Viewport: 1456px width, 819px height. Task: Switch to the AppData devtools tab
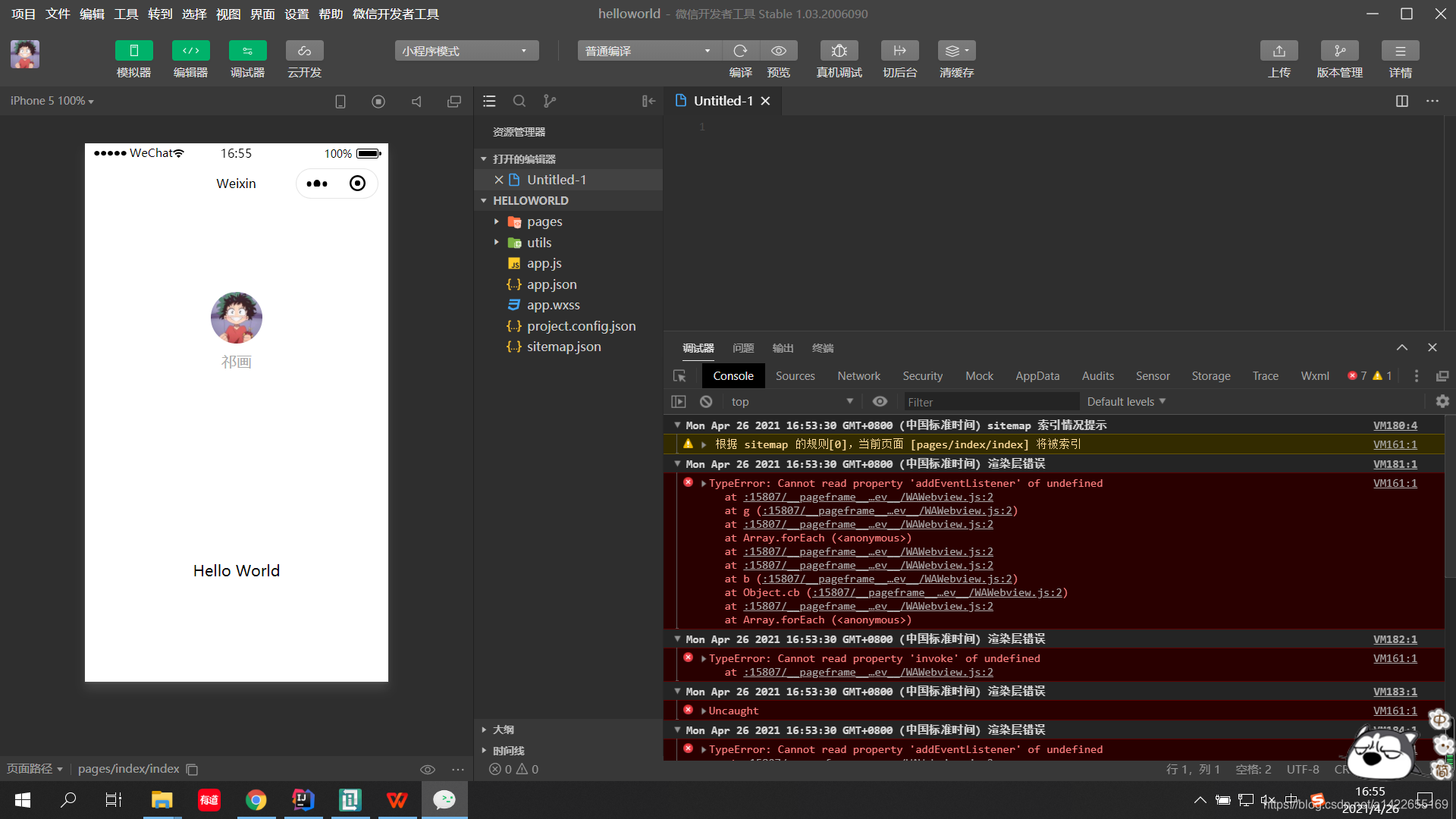click(1037, 376)
